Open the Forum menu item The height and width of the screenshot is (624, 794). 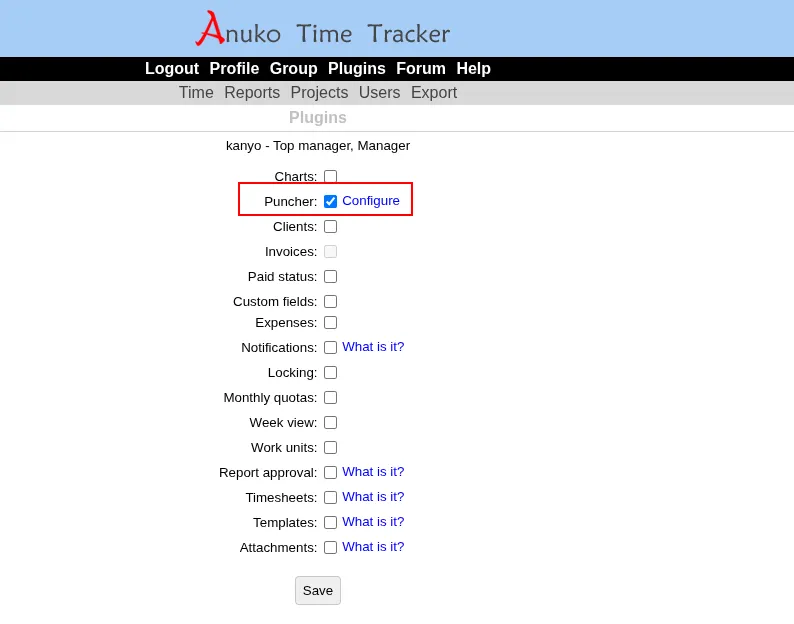click(x=421, y=68)
